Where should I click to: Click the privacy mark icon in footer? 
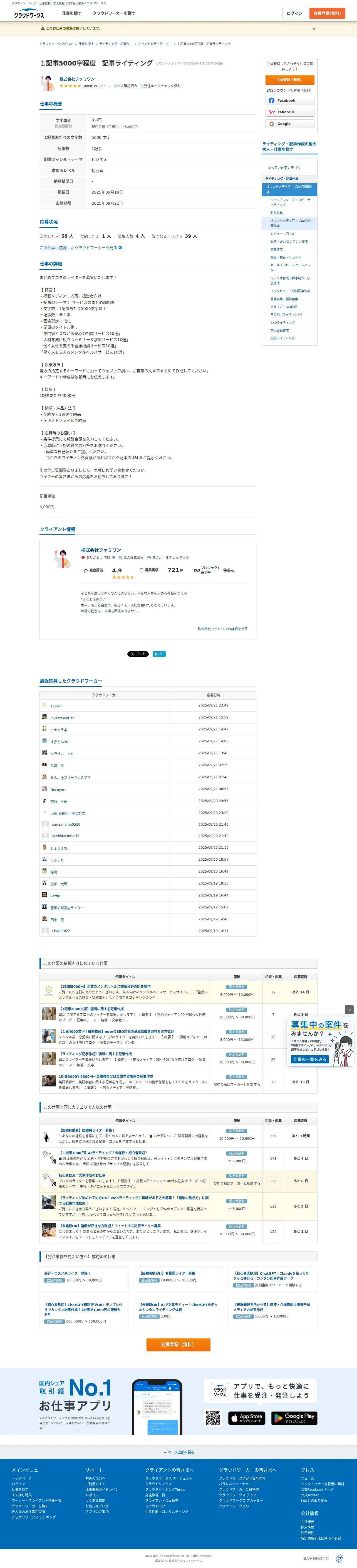(339, 1558)
